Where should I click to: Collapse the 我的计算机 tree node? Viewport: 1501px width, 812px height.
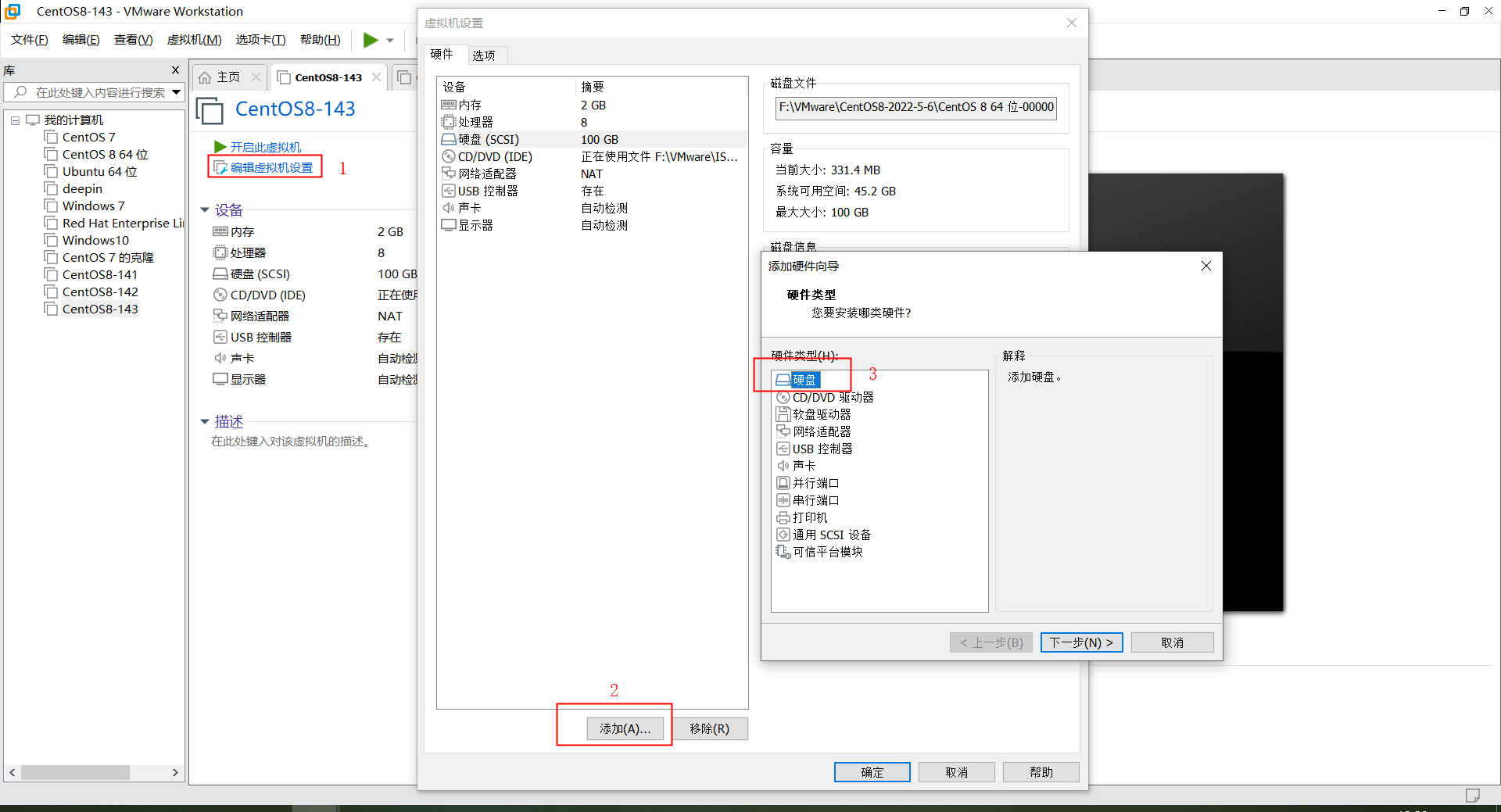[15, 120]
